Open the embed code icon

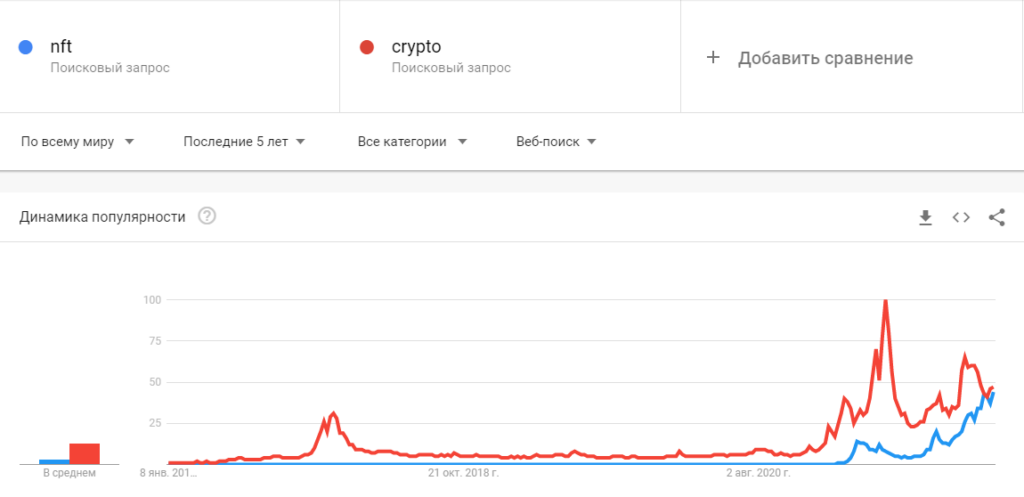pos(961,217)
